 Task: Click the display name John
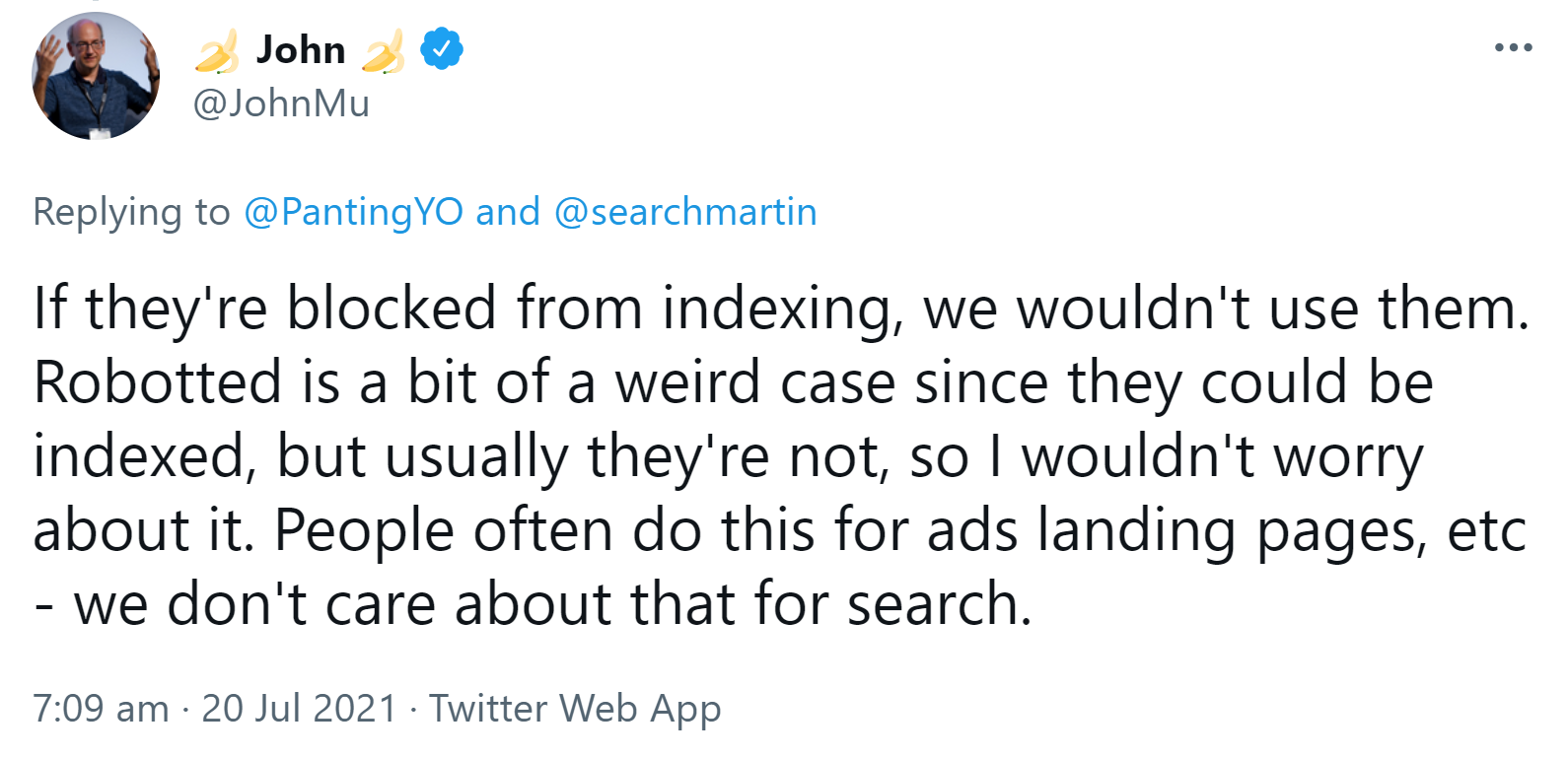pos(301,49)
